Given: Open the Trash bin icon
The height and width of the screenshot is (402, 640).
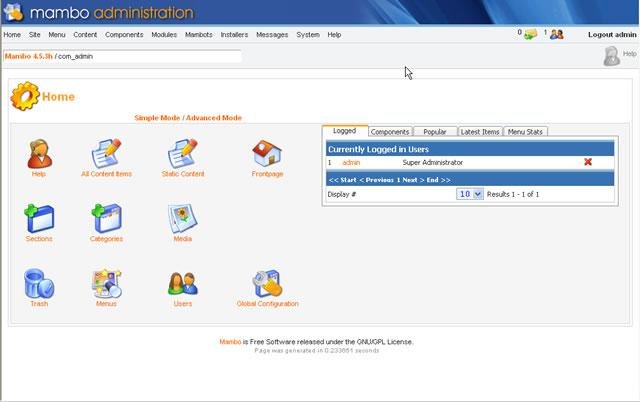Looking at the screenshot, I should [x=39, y=284].
